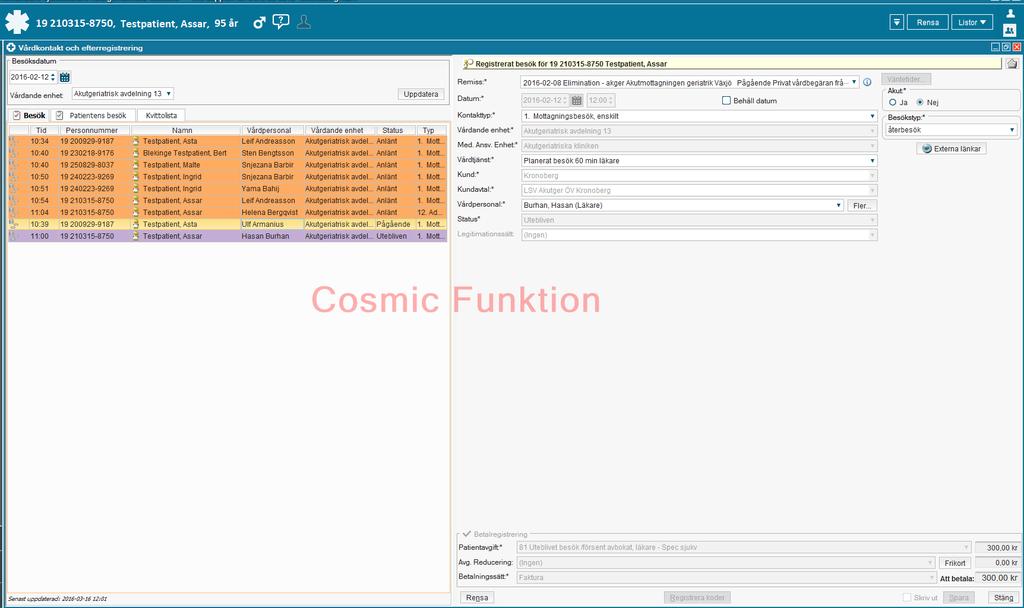The image size is (1024, 608).
Task: Sort by the Personnummer column header
Action: (x=92, y=131)
